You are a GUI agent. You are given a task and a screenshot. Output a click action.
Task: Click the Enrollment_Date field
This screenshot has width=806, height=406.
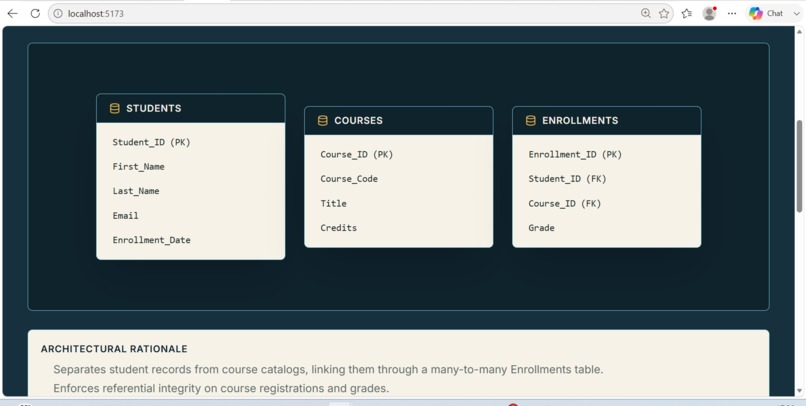(x=152, y=240)
